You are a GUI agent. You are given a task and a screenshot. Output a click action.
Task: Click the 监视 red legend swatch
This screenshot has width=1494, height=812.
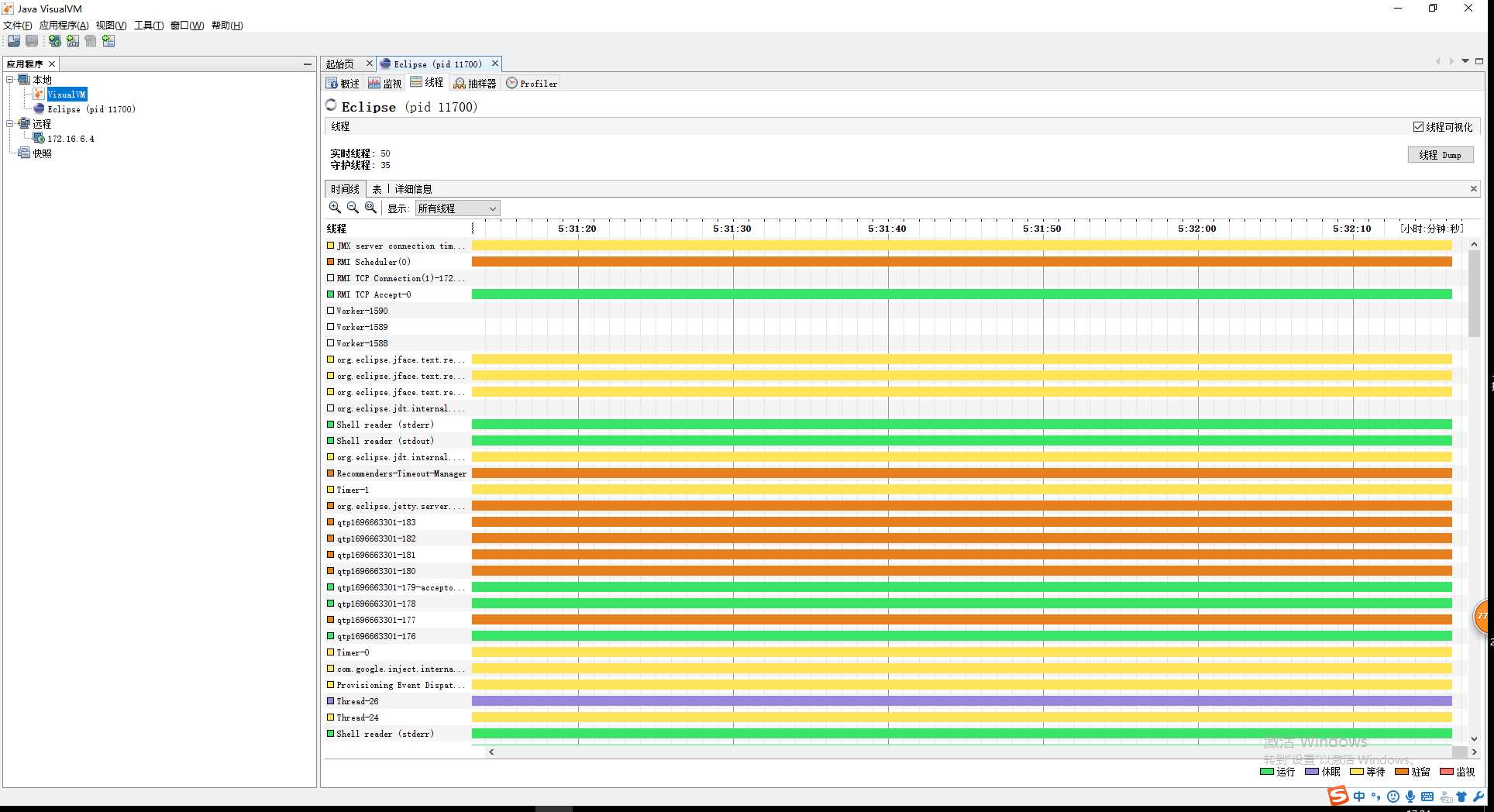click(1447, 772)
